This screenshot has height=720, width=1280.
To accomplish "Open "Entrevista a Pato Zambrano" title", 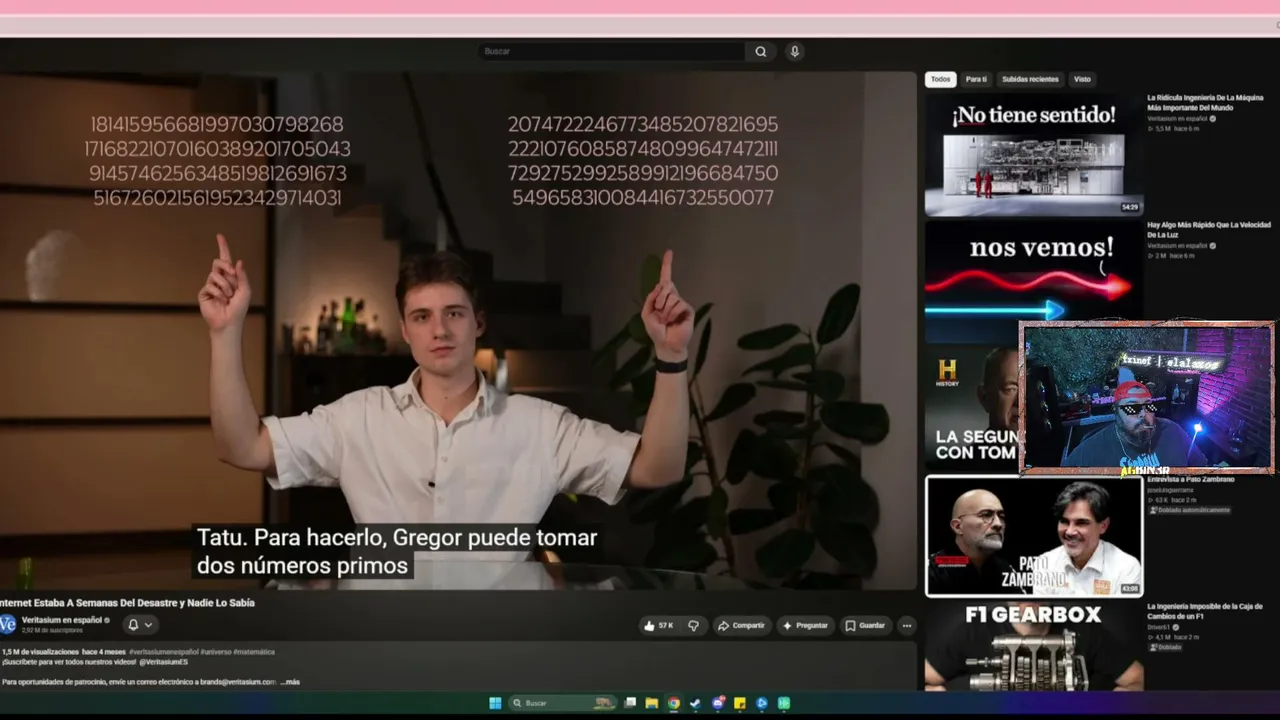I will [x=1190, y=480].
